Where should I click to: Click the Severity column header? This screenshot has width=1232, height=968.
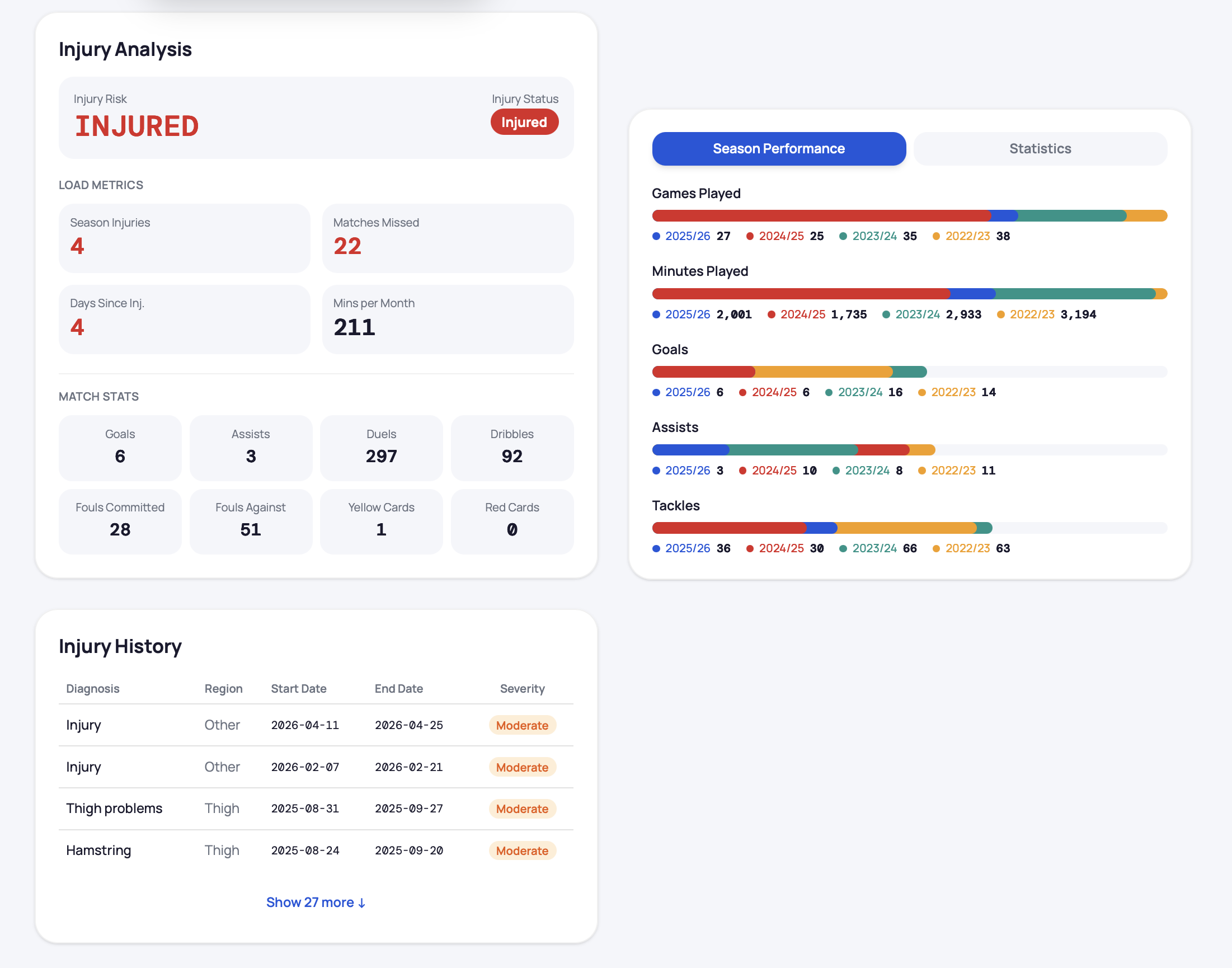click(x=522, y=689)
